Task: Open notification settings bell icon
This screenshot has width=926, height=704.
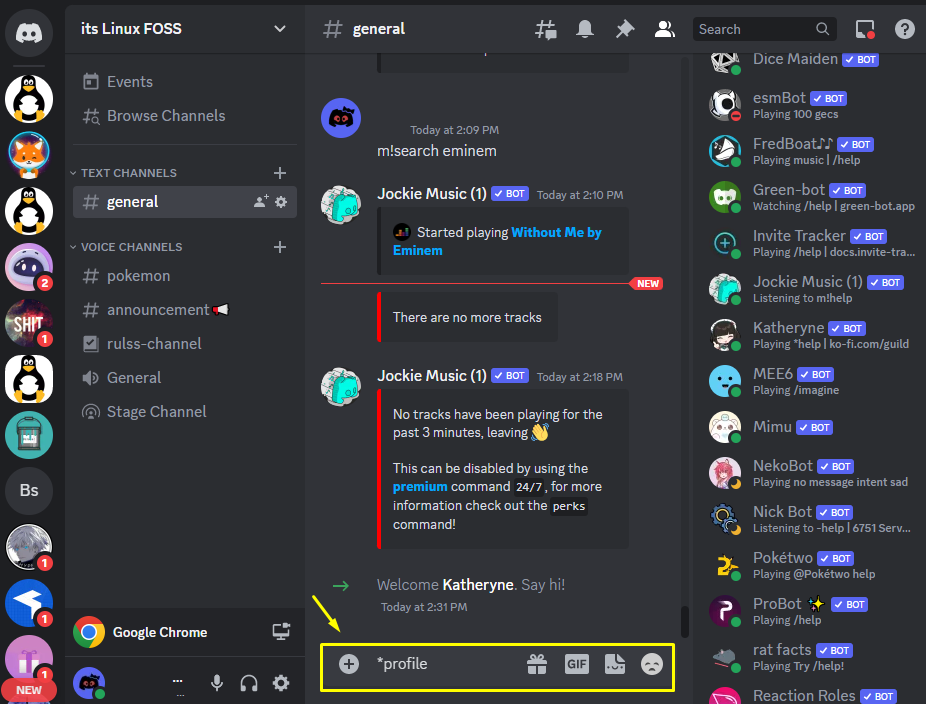Action: [585, 29]
